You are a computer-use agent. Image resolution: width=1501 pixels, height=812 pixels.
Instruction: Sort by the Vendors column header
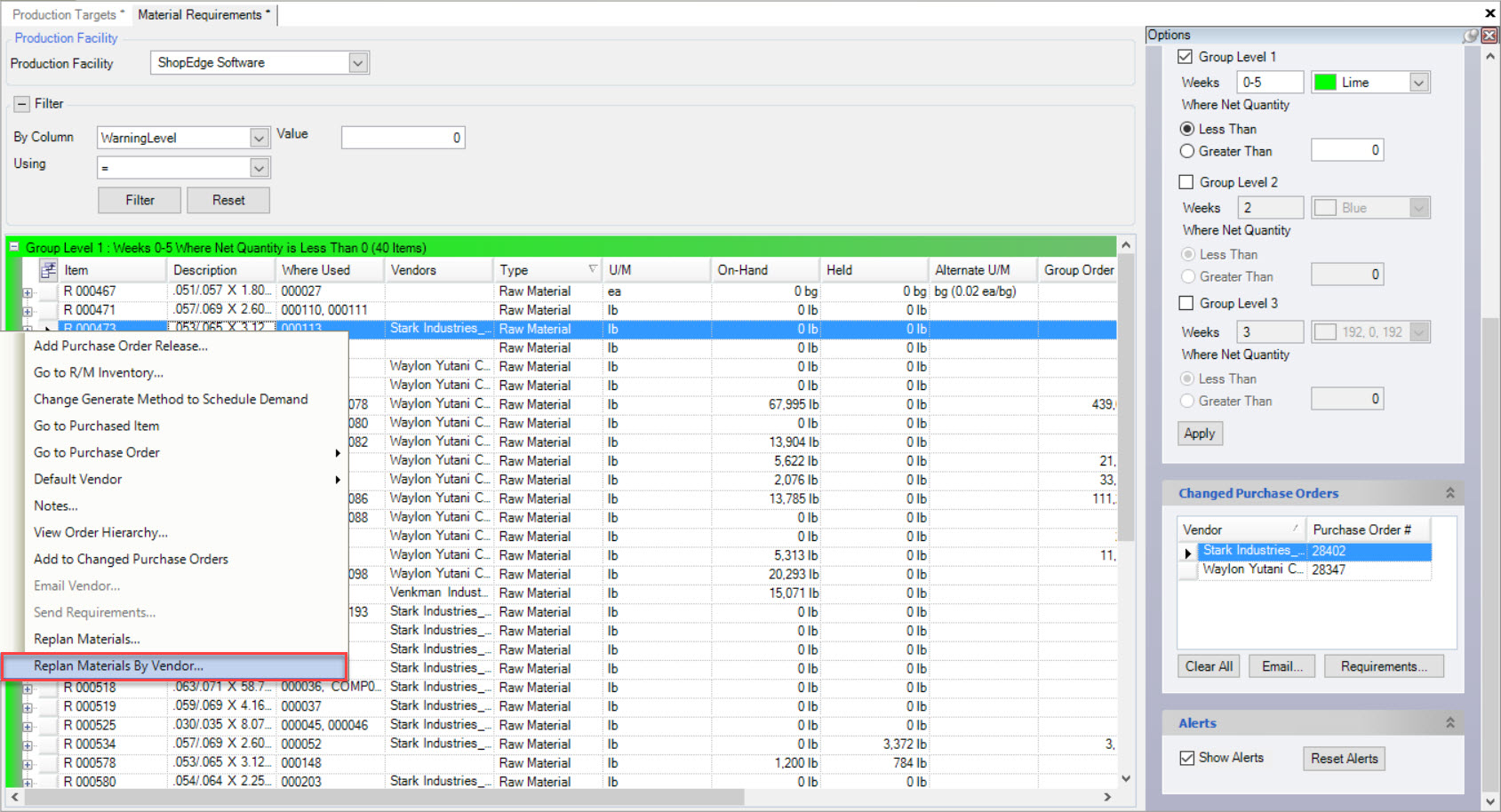click(x=439, y=270)
